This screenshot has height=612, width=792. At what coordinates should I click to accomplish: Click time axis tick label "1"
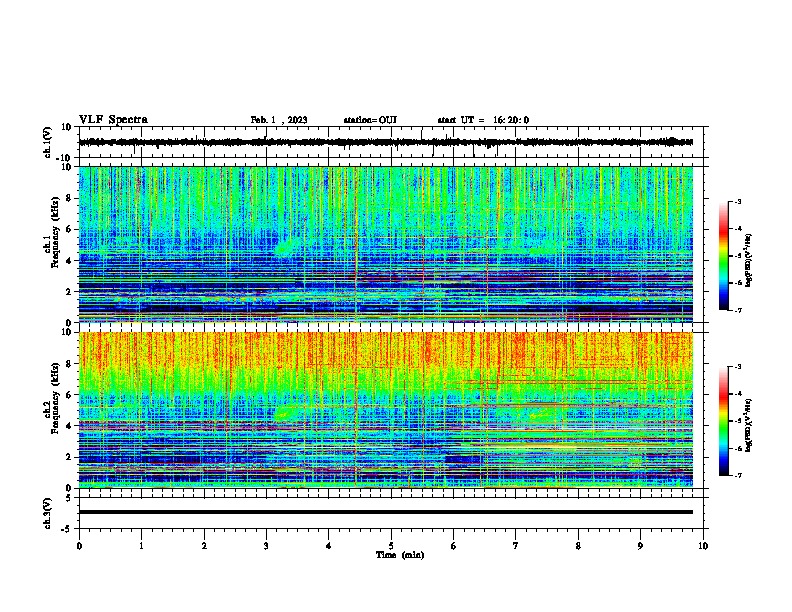click(141, 546)
